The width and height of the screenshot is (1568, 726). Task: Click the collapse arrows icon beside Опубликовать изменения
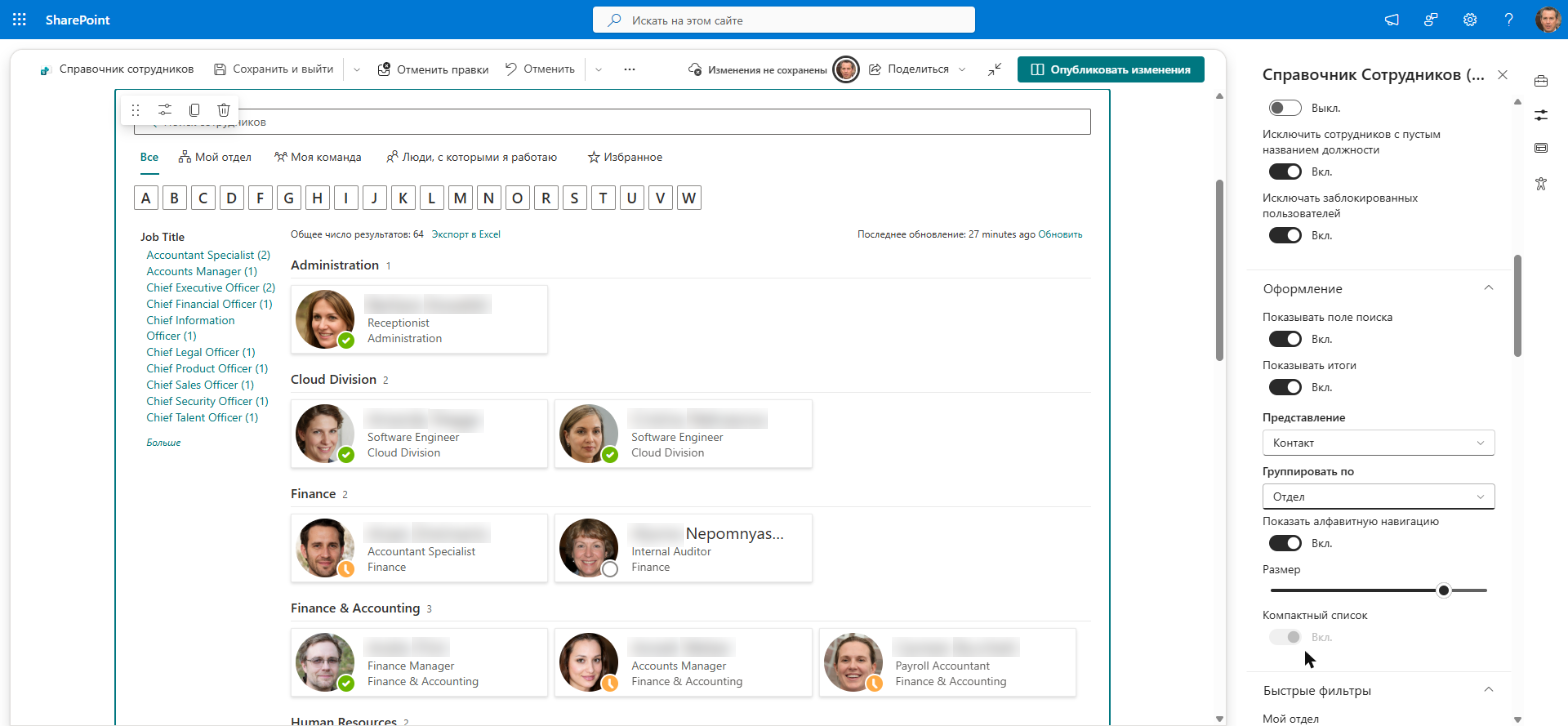(x=994, y=69)
